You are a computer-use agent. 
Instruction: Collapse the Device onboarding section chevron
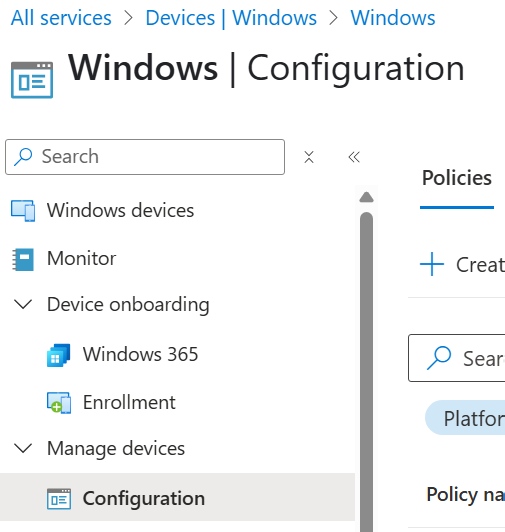click(x=23, y=304)
